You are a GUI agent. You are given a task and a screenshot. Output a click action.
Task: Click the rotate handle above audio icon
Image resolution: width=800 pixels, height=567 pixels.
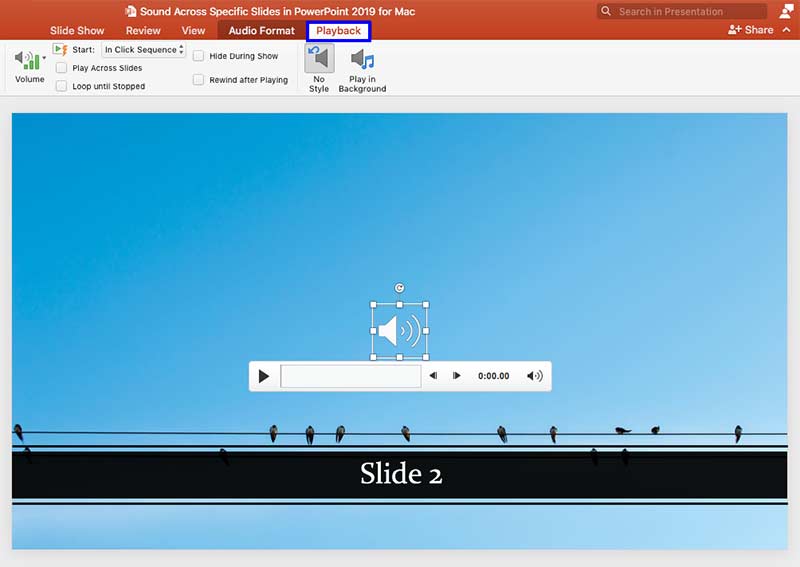399,288
